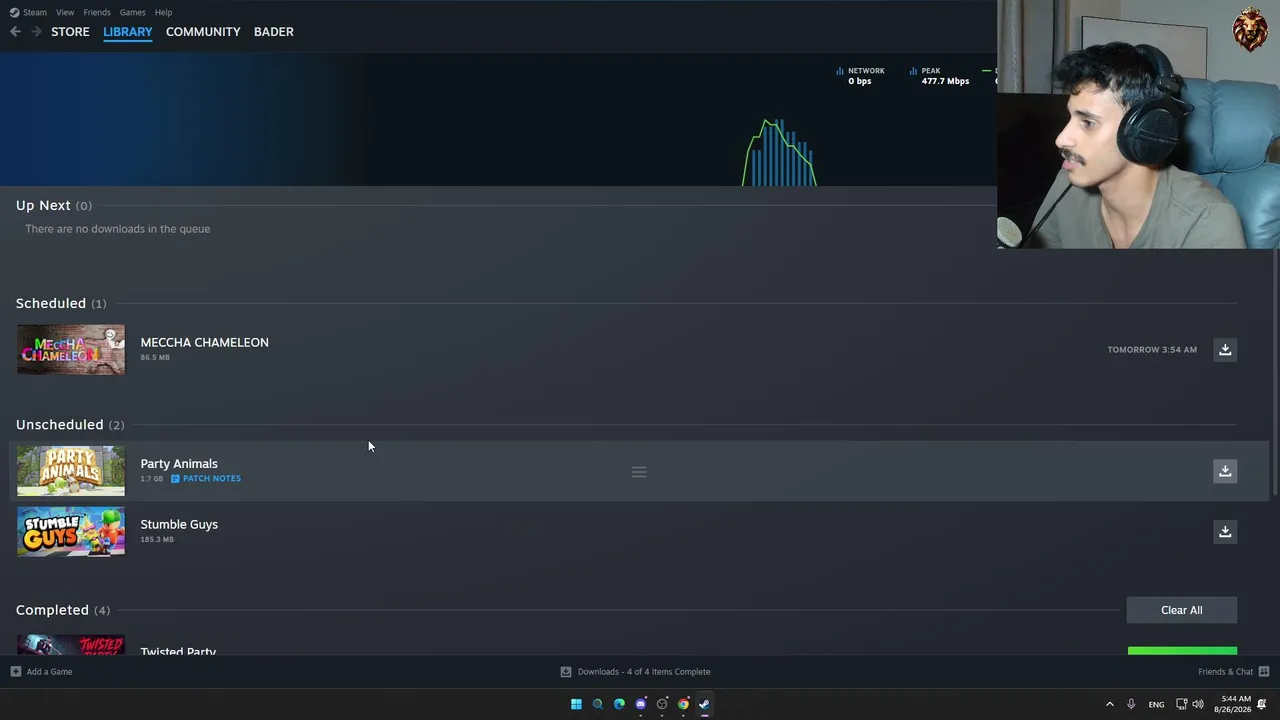Click the ENG language indicator
1280x720 pixels.
[x=1156, y=704]
